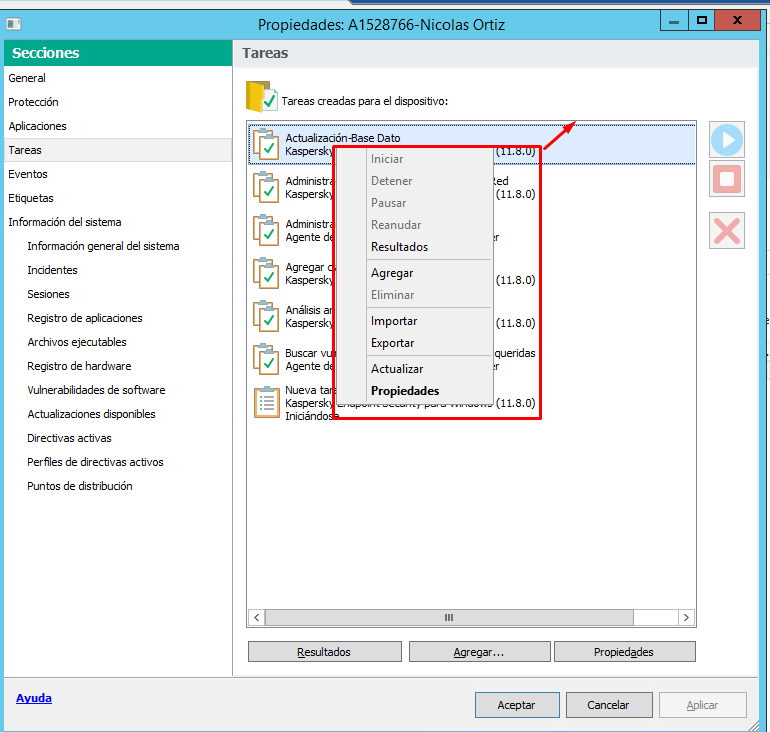770x732 pixels.
Task: Click the Actualización-Base Dato task clipboard icon
Action: [266, 144]
